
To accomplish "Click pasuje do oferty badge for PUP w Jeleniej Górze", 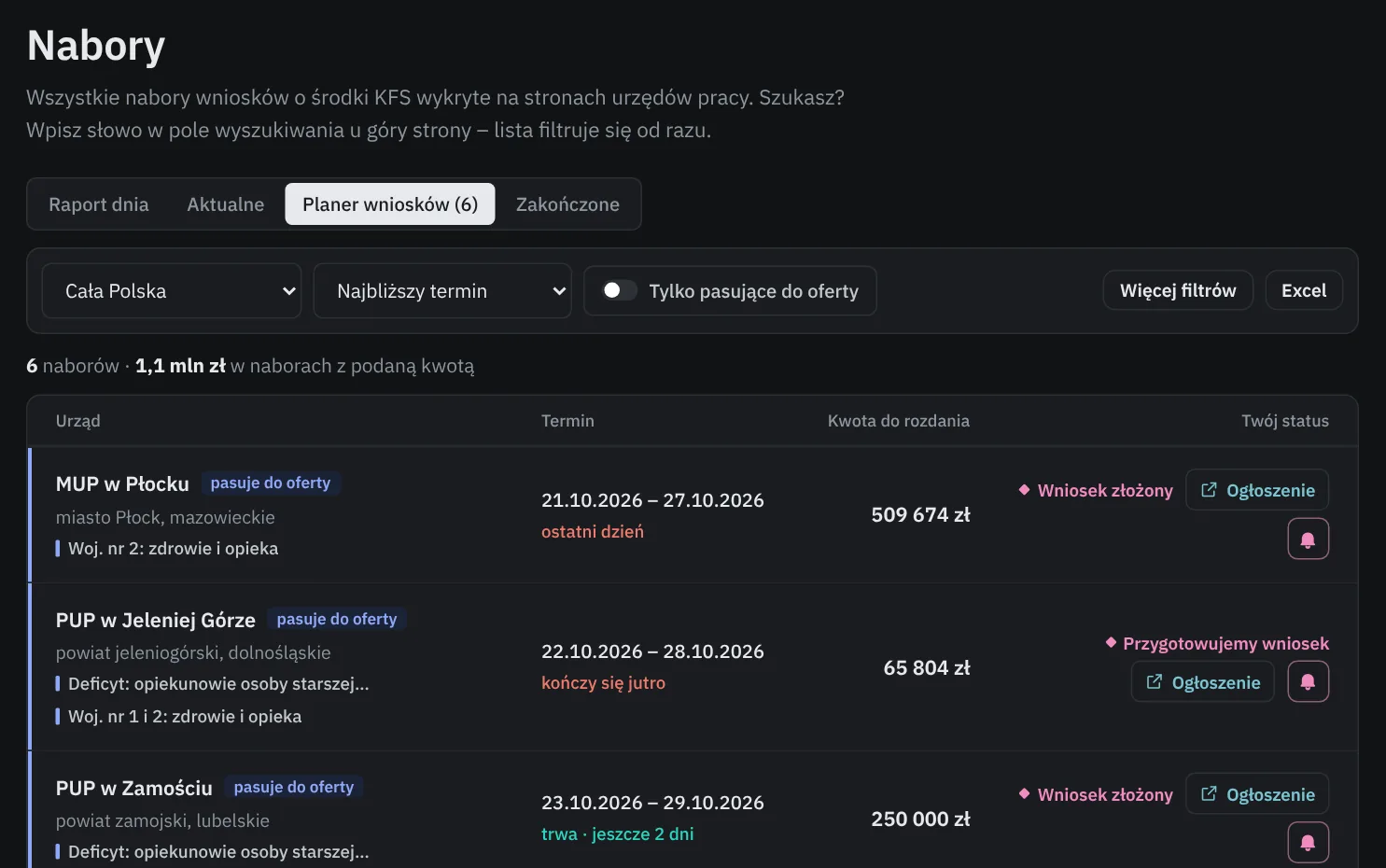I will pos(337,619).
